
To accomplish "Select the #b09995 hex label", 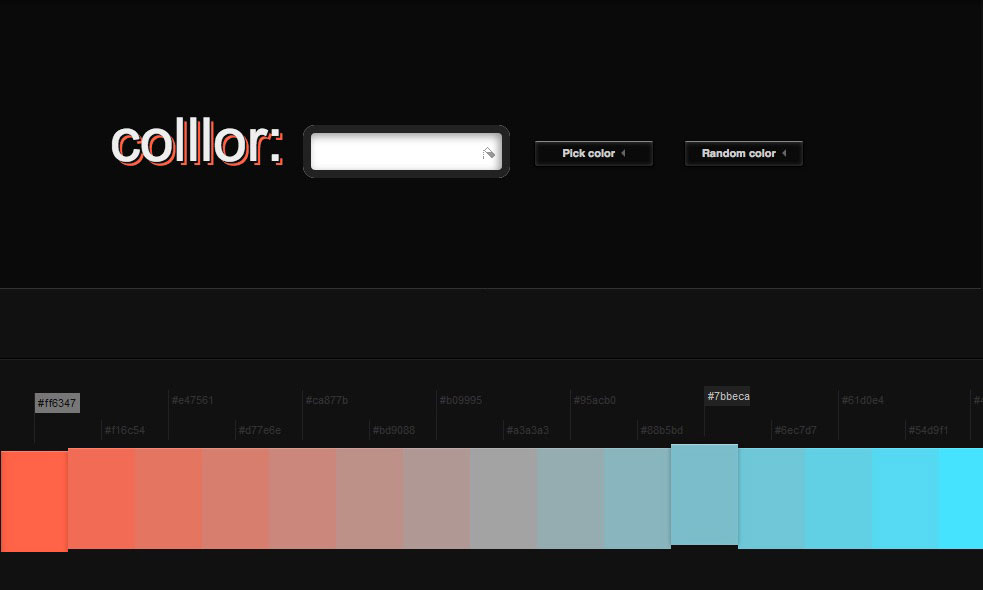I will point(461,400).
